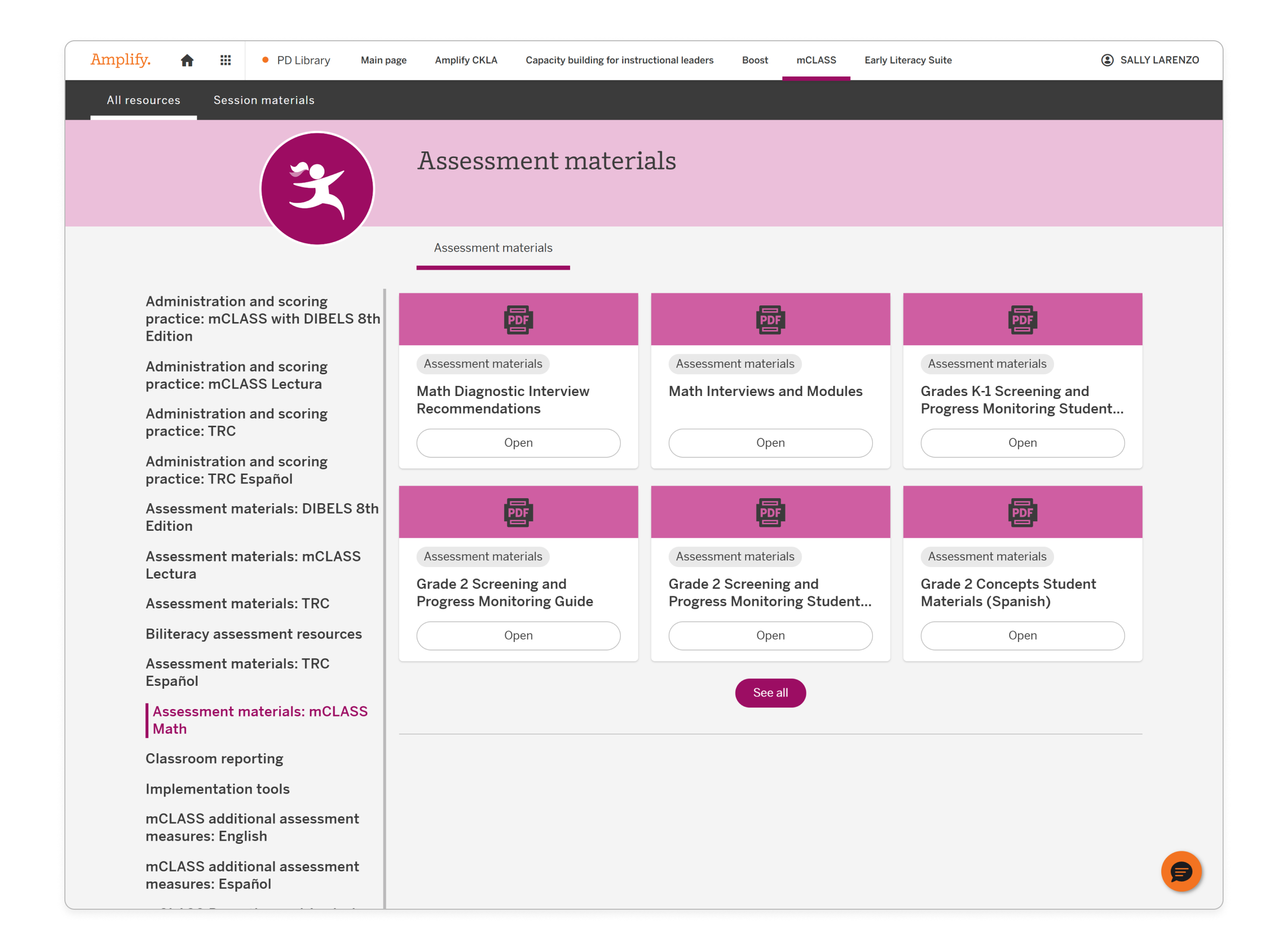1288x950 pixels.
Task: Open Classroom reporting from the sidebar
Action: 214,758
